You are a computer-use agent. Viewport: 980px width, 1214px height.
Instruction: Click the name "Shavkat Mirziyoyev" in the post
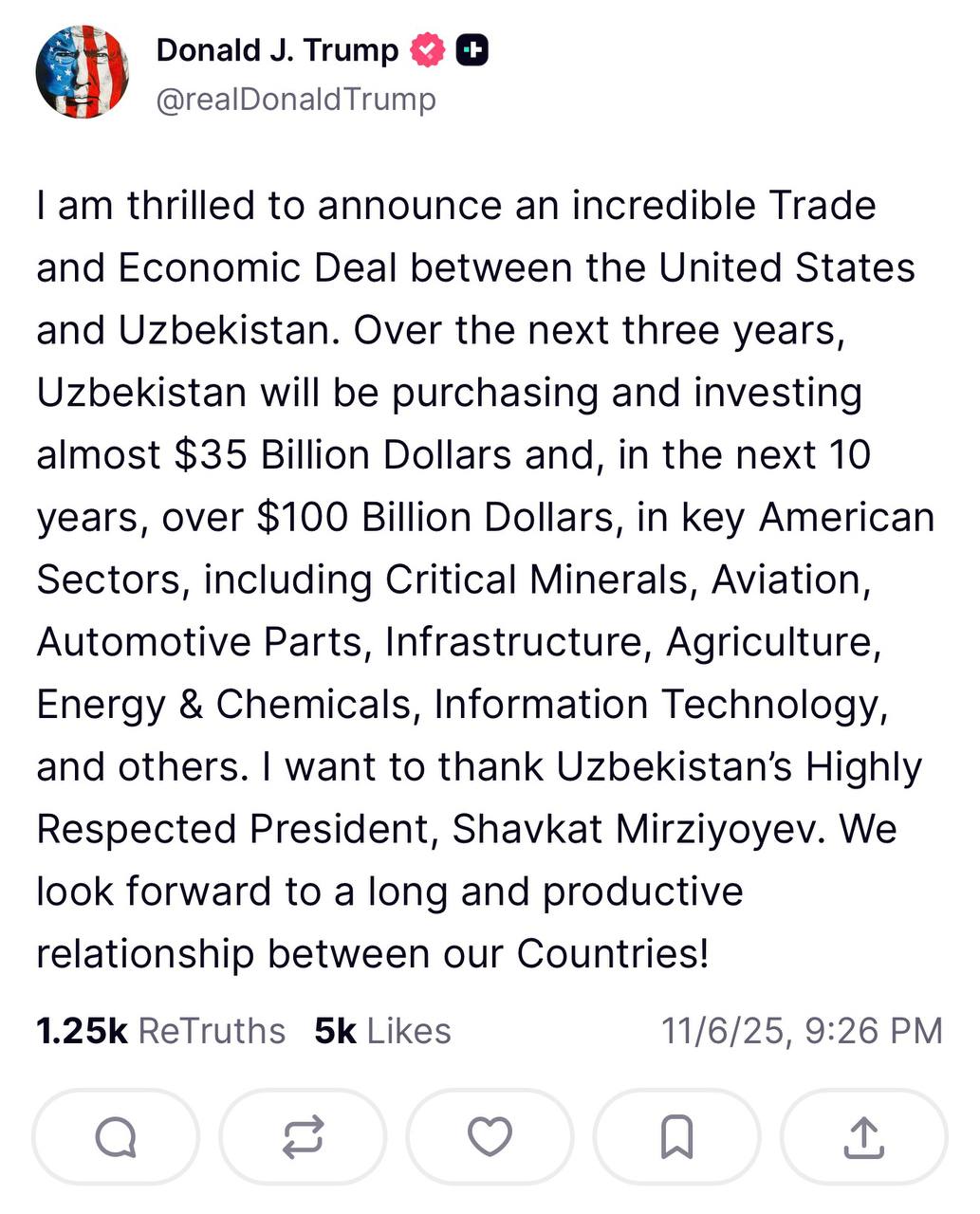click(x=628, y=828)
